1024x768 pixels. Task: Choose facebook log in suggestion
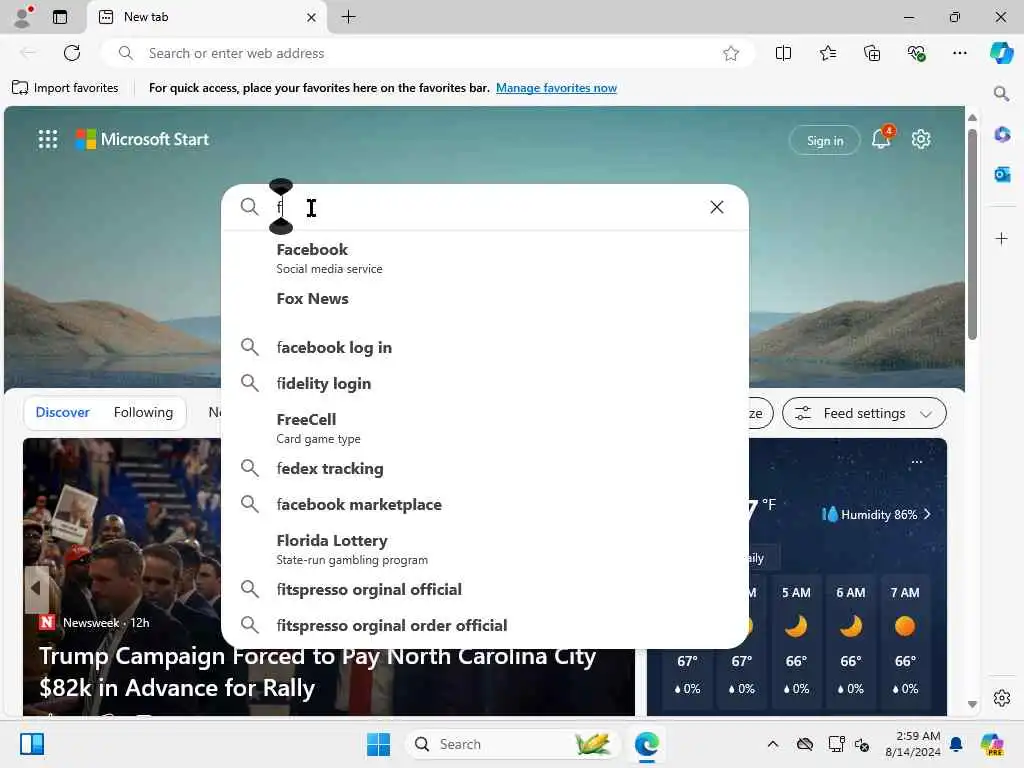click(x=485, y=347)
